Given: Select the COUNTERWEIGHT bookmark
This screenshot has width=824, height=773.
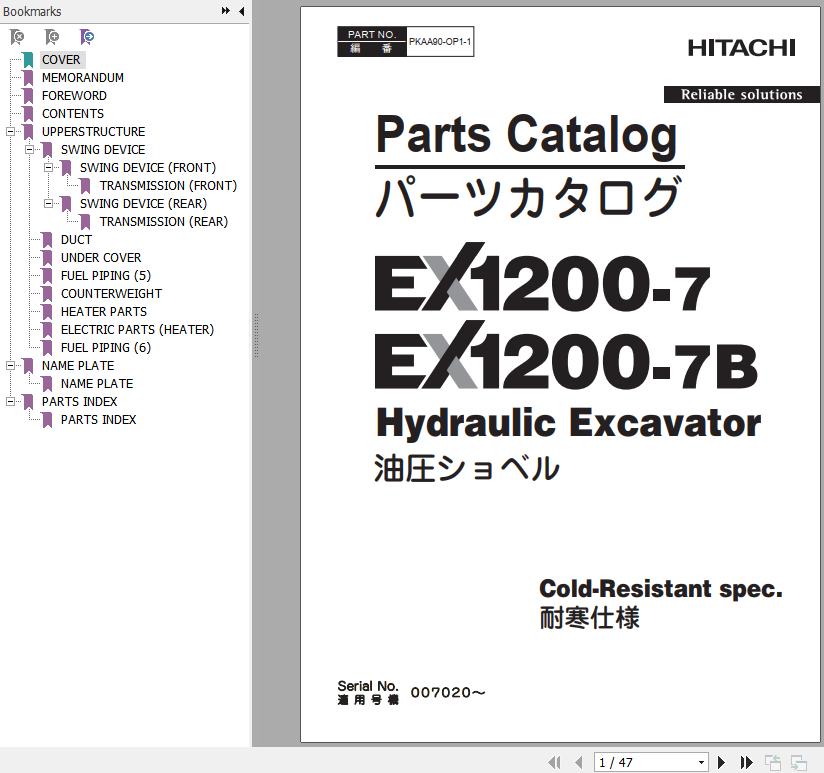Looking at the screenshot, I should [x=111, y=293].
